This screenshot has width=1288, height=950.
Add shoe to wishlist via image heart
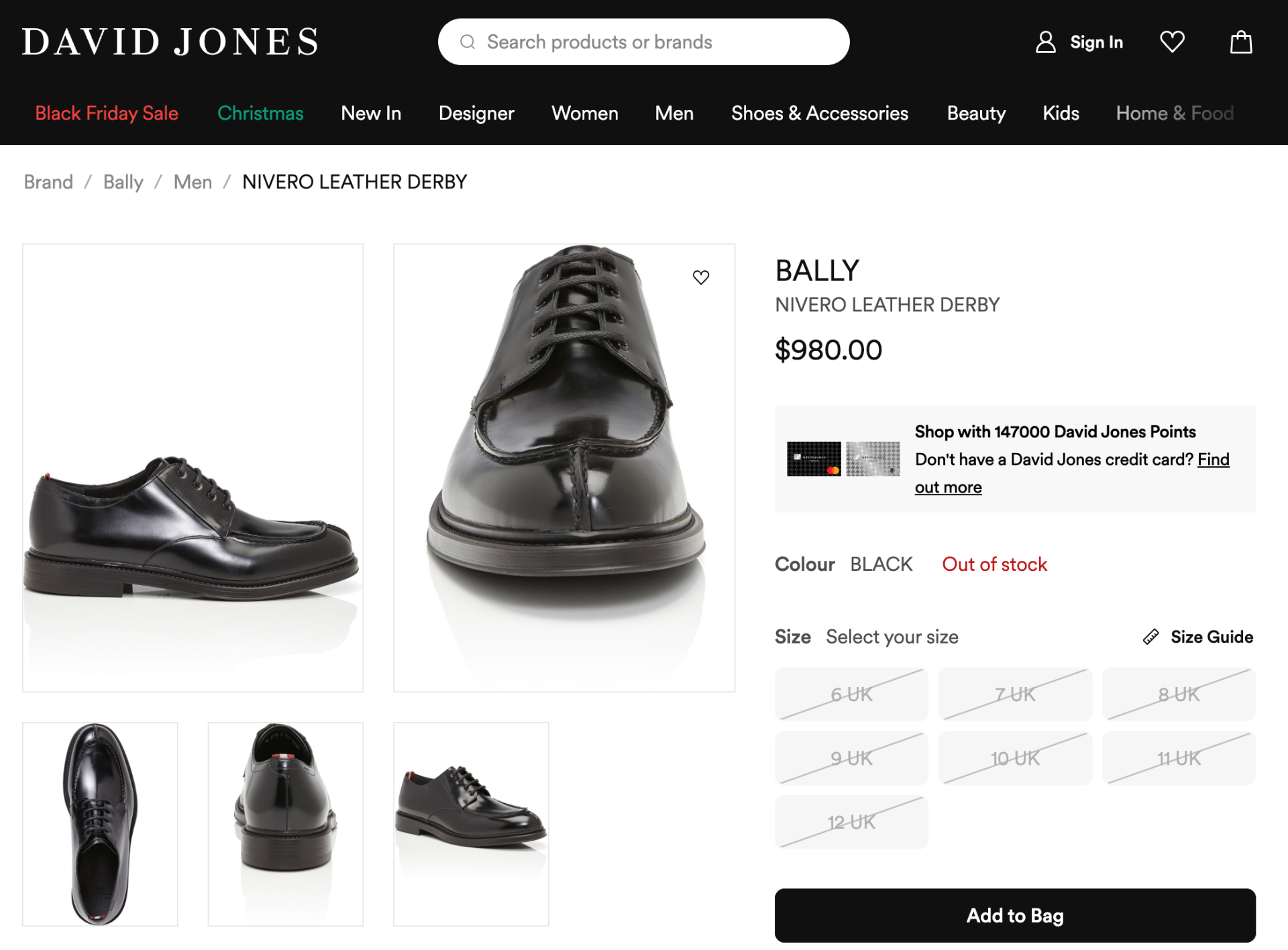700,277
